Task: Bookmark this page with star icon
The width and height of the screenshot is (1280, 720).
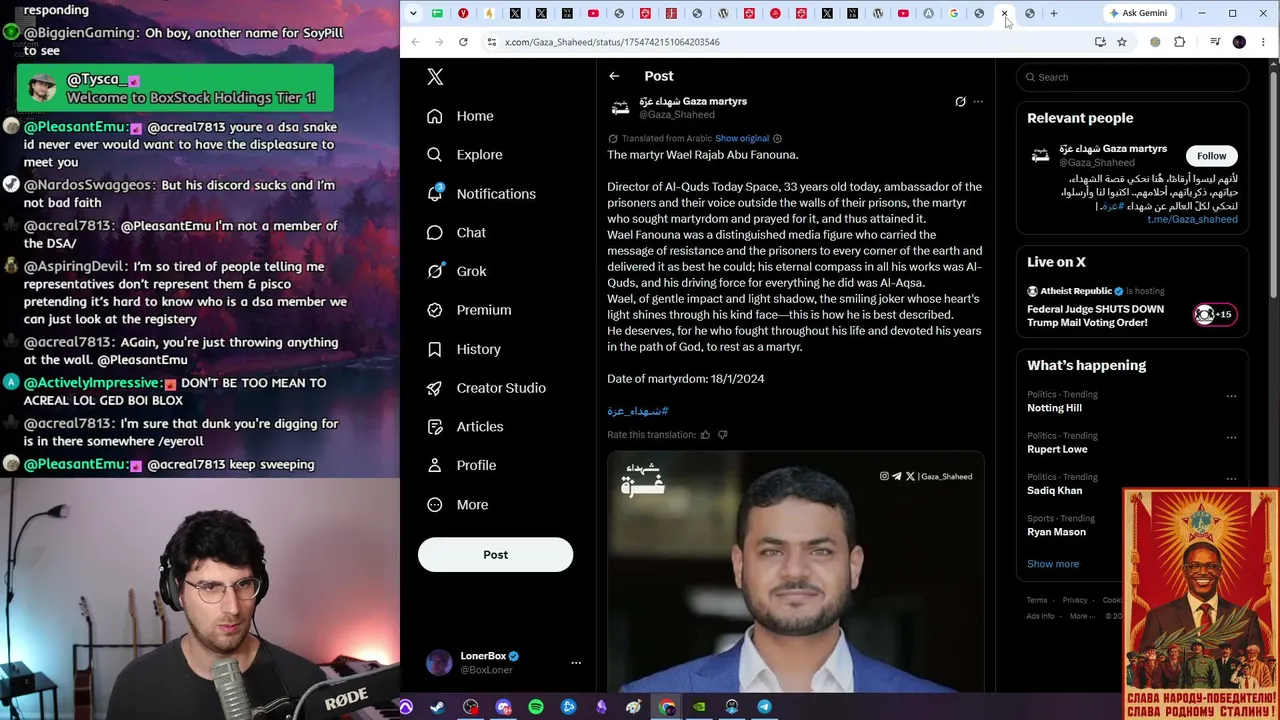Action: click(x=1122, y=42)
